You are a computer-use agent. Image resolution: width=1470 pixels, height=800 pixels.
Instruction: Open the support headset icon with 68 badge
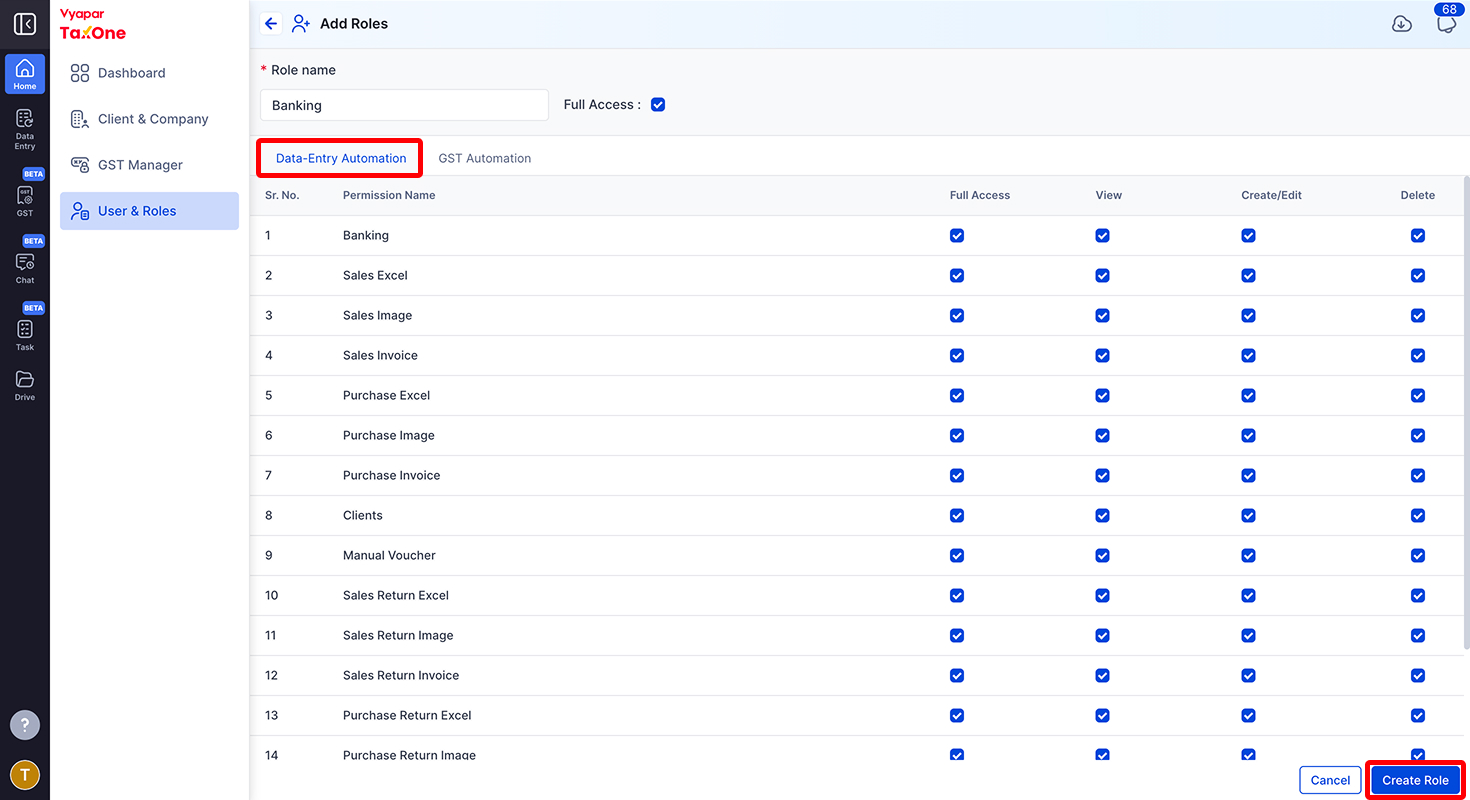point(1446,24)
